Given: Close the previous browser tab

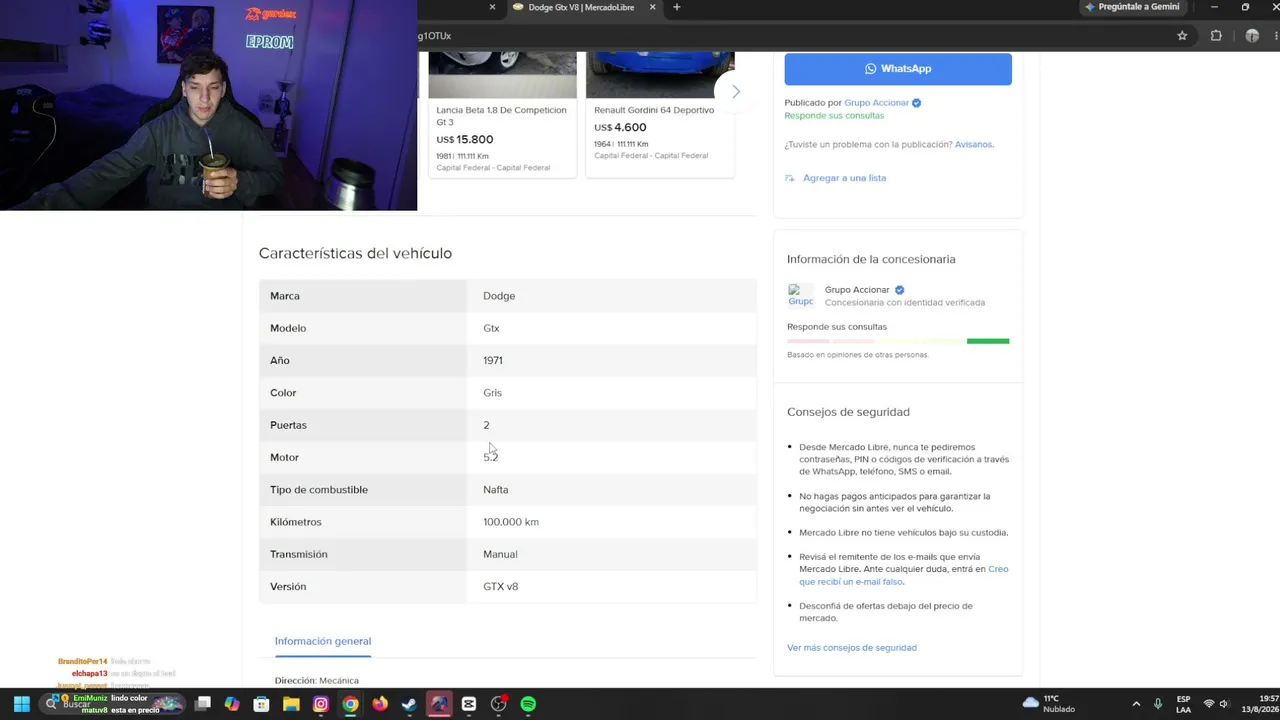Looking at the screenshot, I should point(492,7).
